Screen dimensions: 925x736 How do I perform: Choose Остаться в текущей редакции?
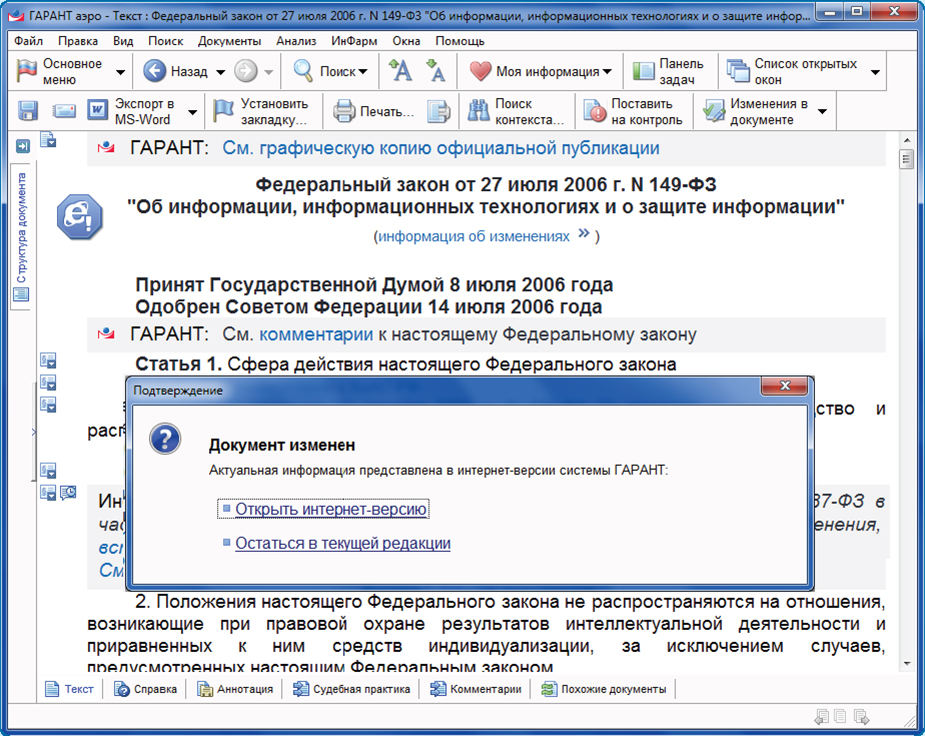click(342, 543)
